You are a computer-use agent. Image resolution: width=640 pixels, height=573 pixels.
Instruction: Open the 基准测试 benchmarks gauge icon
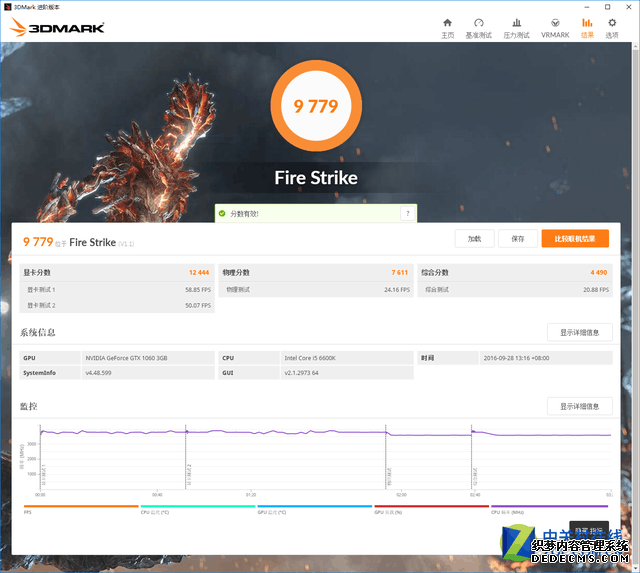coord(479,23)
